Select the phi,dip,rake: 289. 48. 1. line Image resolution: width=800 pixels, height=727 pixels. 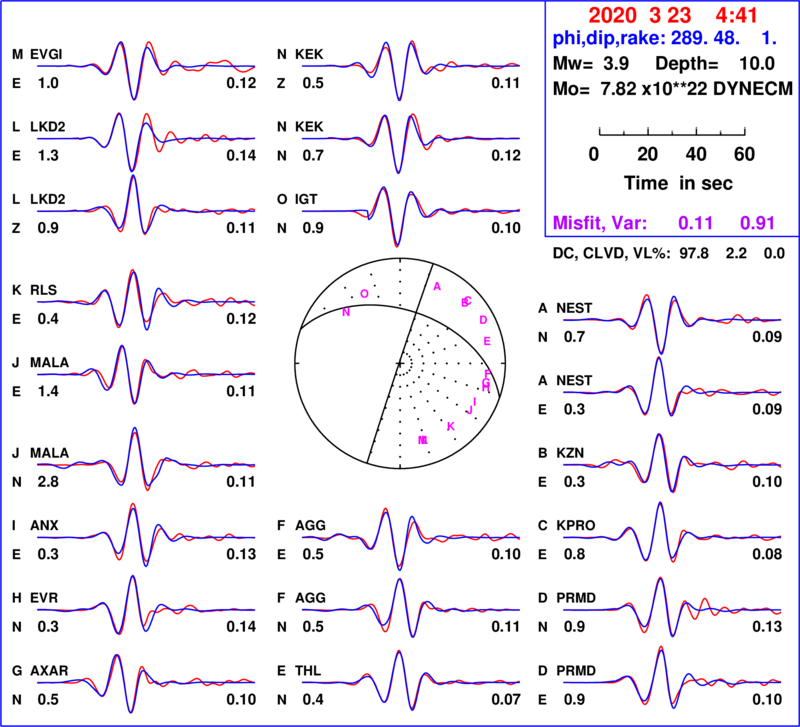[665, 38]
